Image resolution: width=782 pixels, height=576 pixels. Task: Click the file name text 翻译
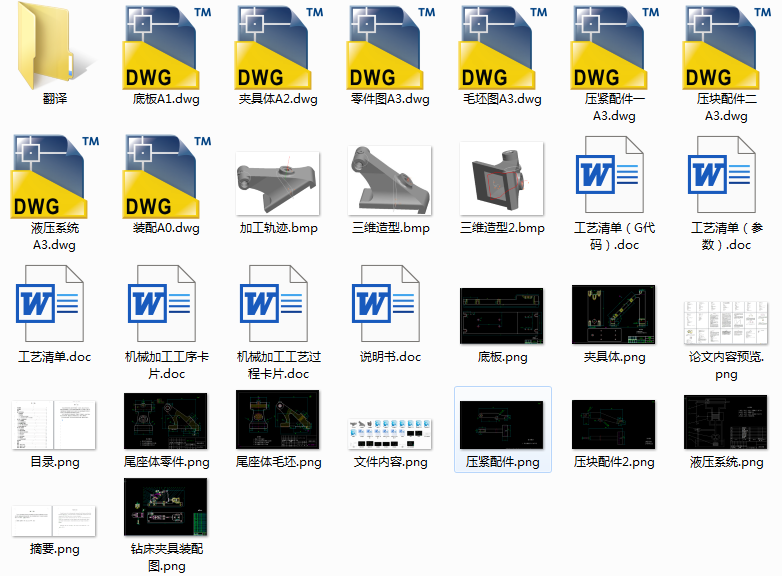coord(55,99)
